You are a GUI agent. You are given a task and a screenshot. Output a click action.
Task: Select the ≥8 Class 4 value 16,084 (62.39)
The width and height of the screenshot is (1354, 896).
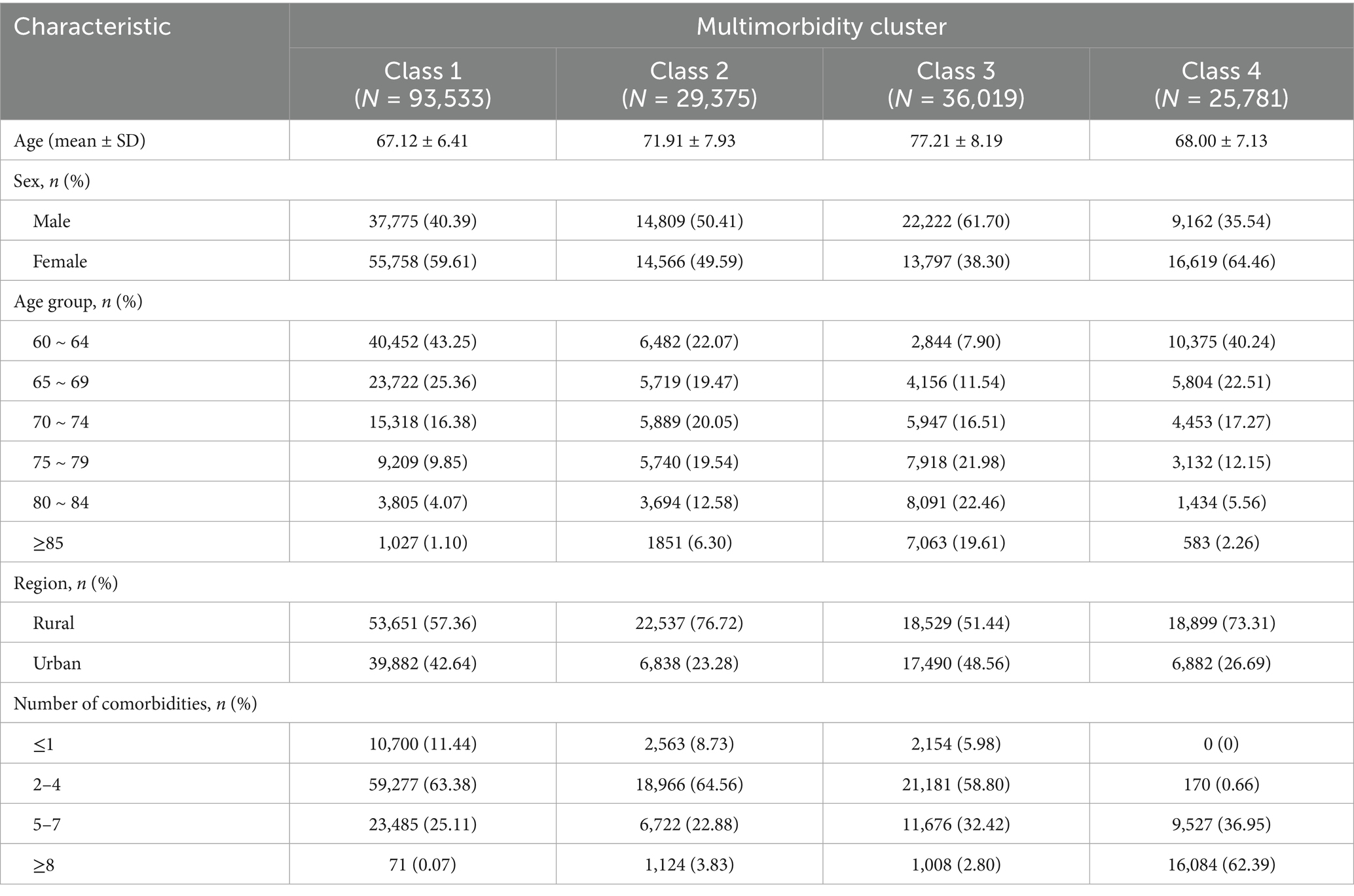[x=1221, y=865]
